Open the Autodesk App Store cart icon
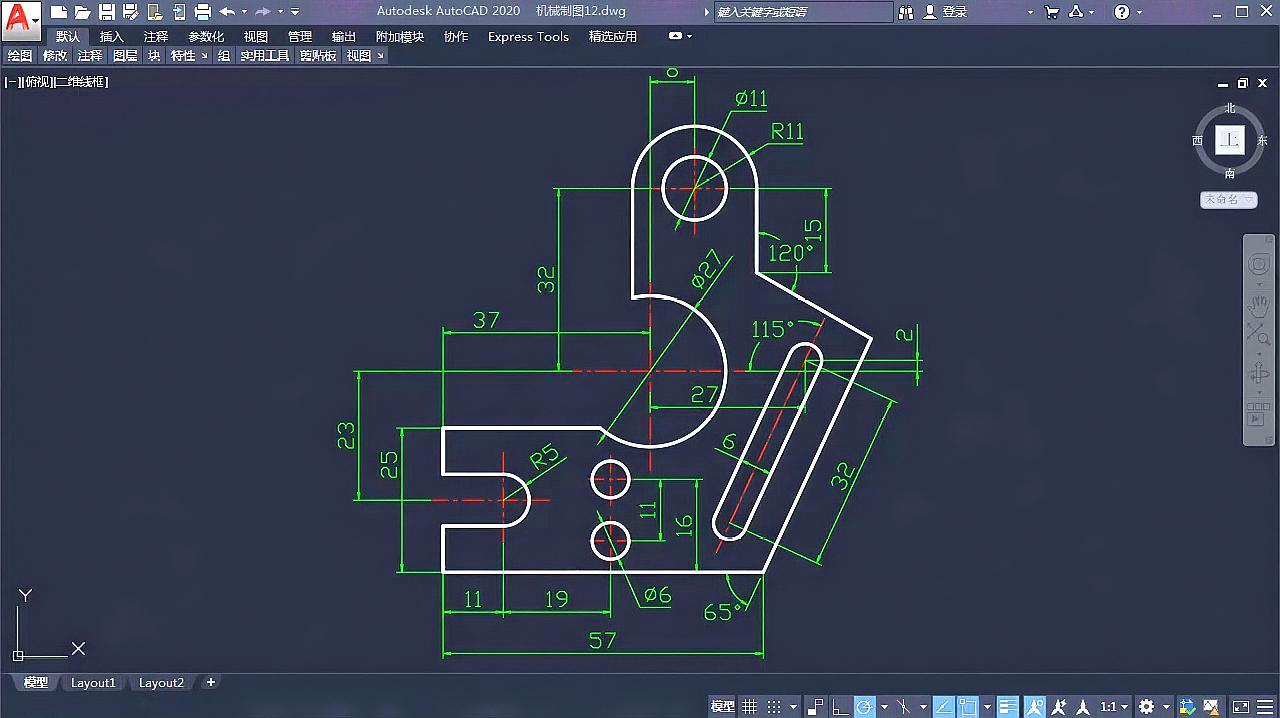 pos(1052,12)
